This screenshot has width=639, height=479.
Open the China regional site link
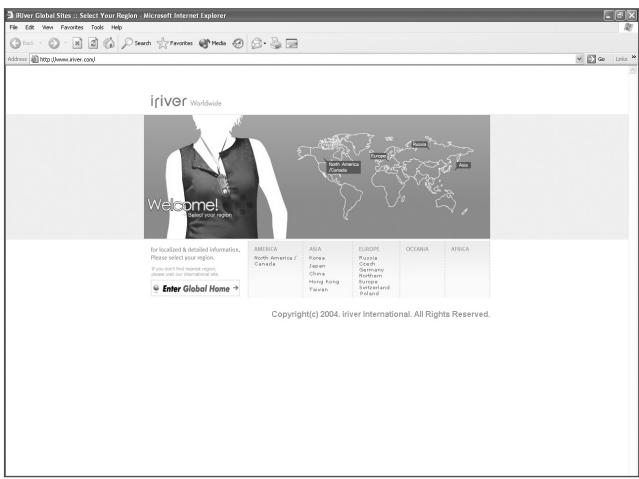pos(317,274)
